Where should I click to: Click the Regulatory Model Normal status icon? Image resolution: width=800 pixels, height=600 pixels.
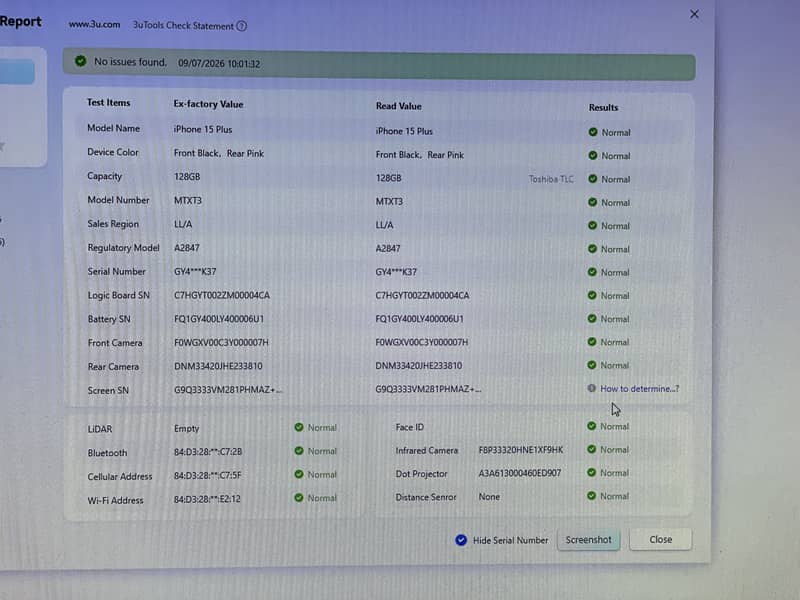[592, 249]
